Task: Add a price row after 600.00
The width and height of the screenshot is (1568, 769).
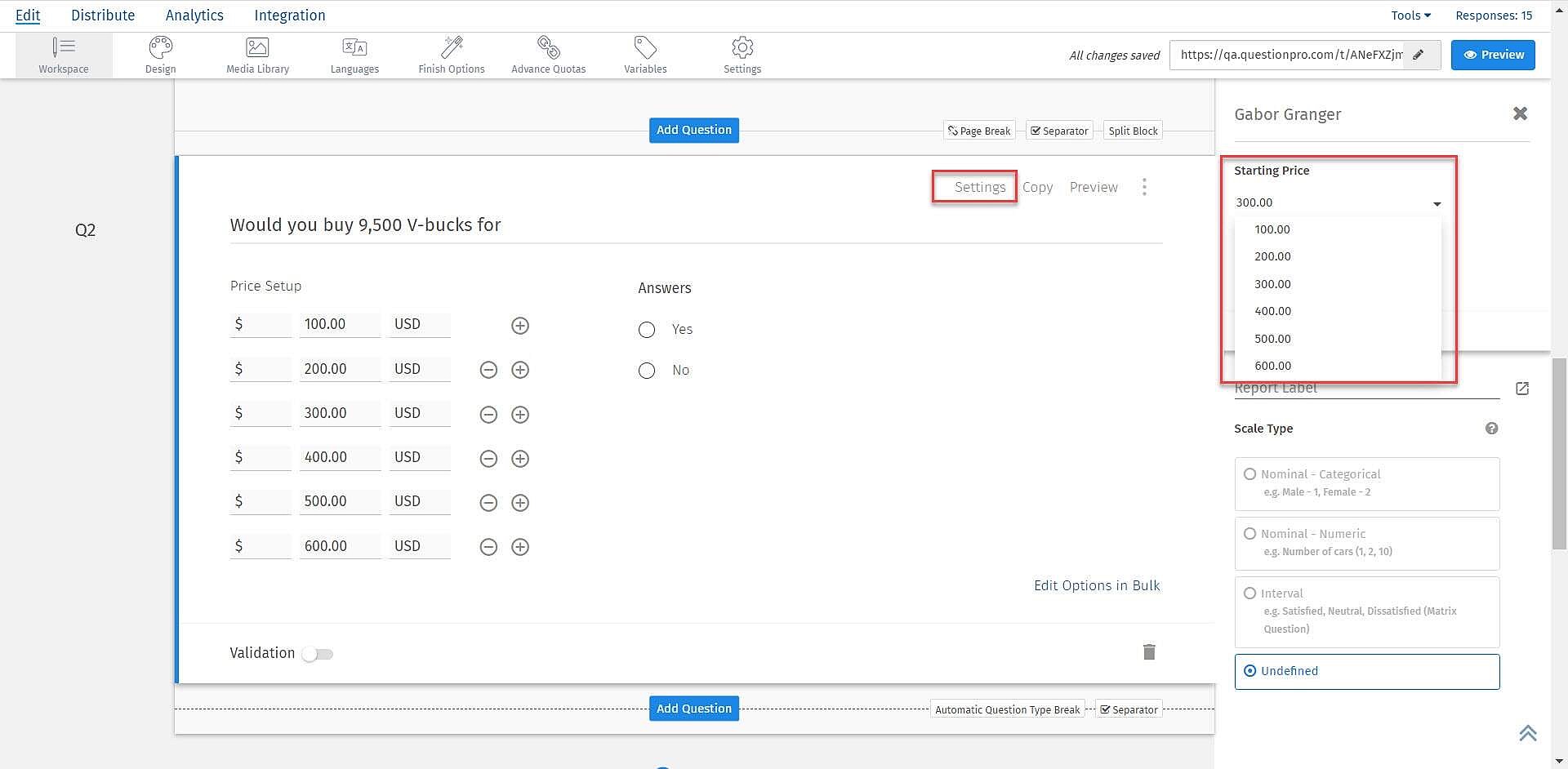Action: tap(520, 547)
